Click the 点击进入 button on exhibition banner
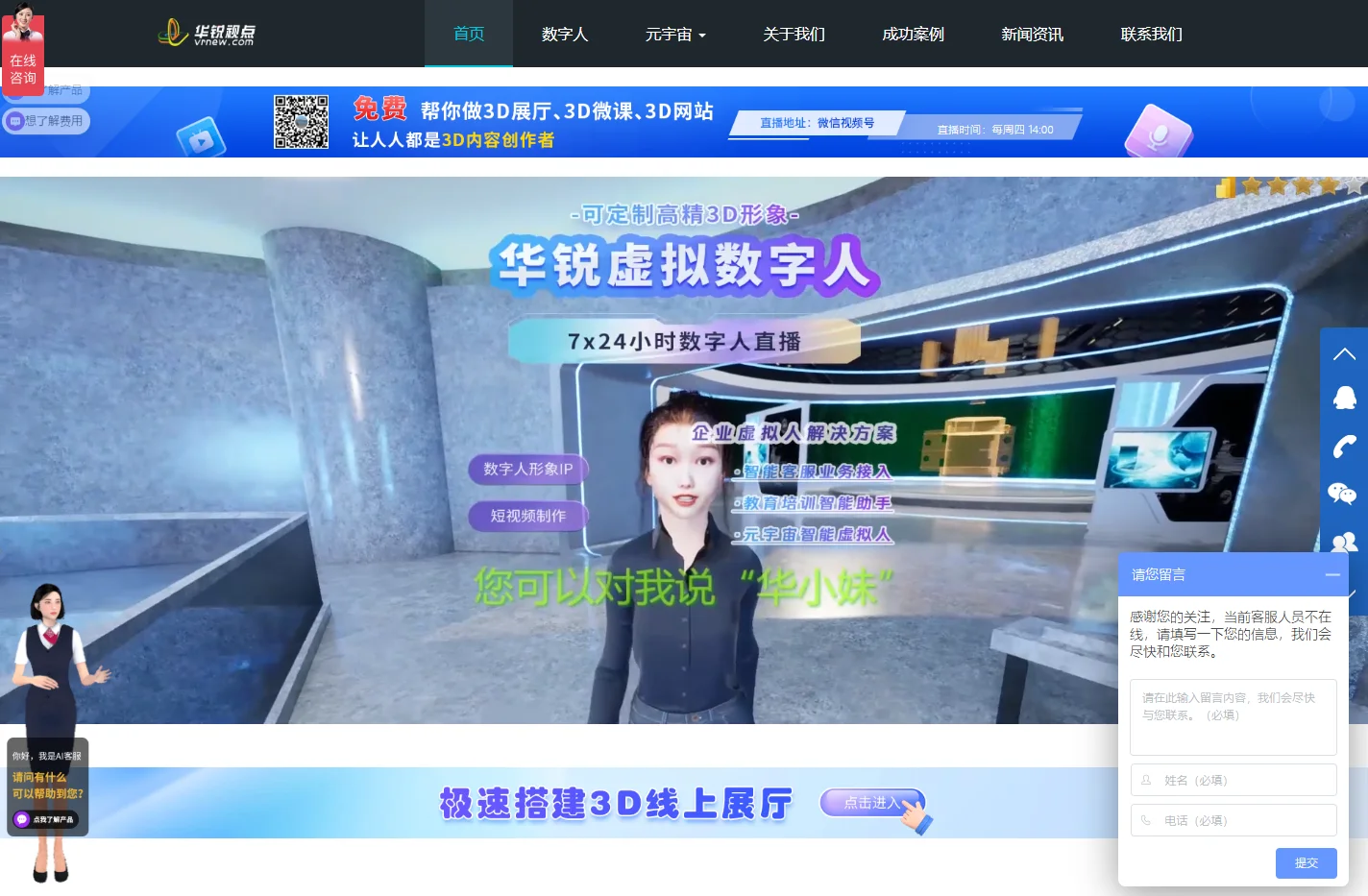1368x896 pixels. (x=872, y=803)
